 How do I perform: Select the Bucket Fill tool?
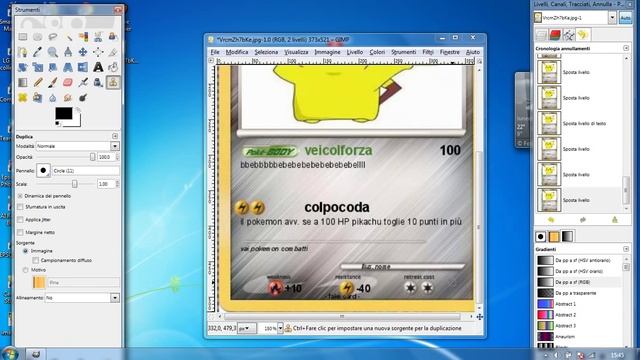(113, 67)
